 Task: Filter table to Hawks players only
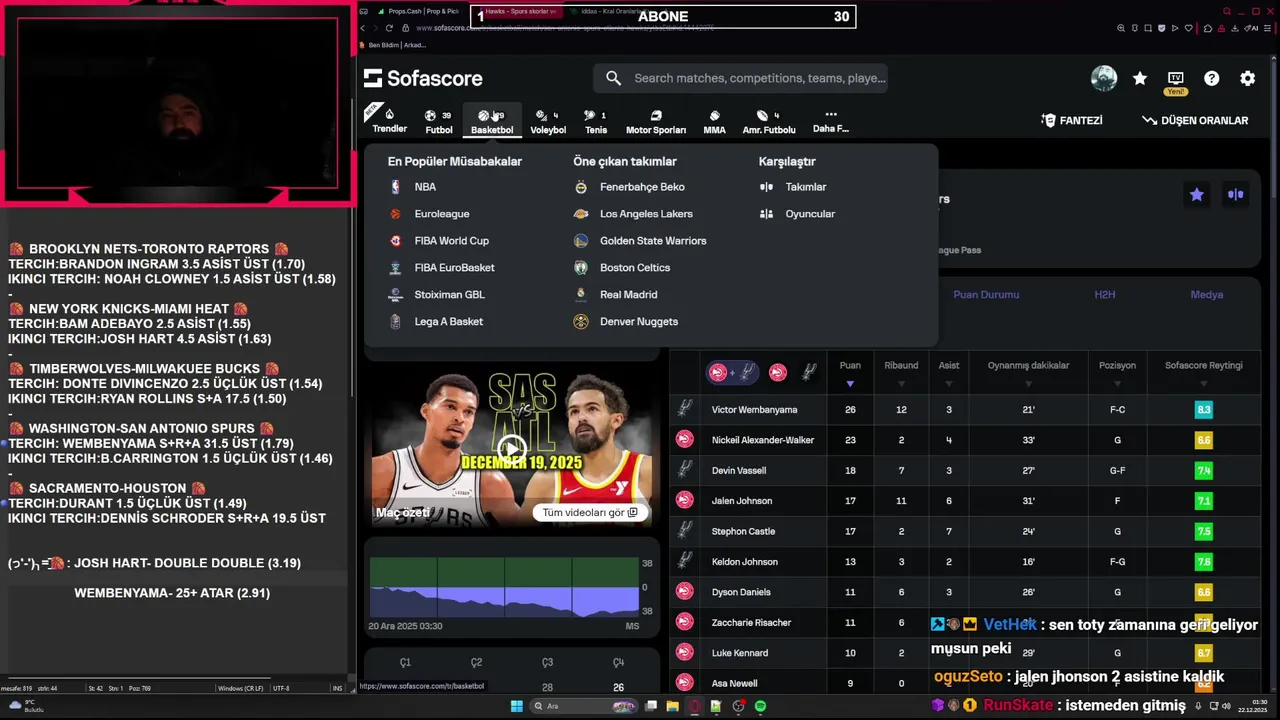[x=778, y=372]
